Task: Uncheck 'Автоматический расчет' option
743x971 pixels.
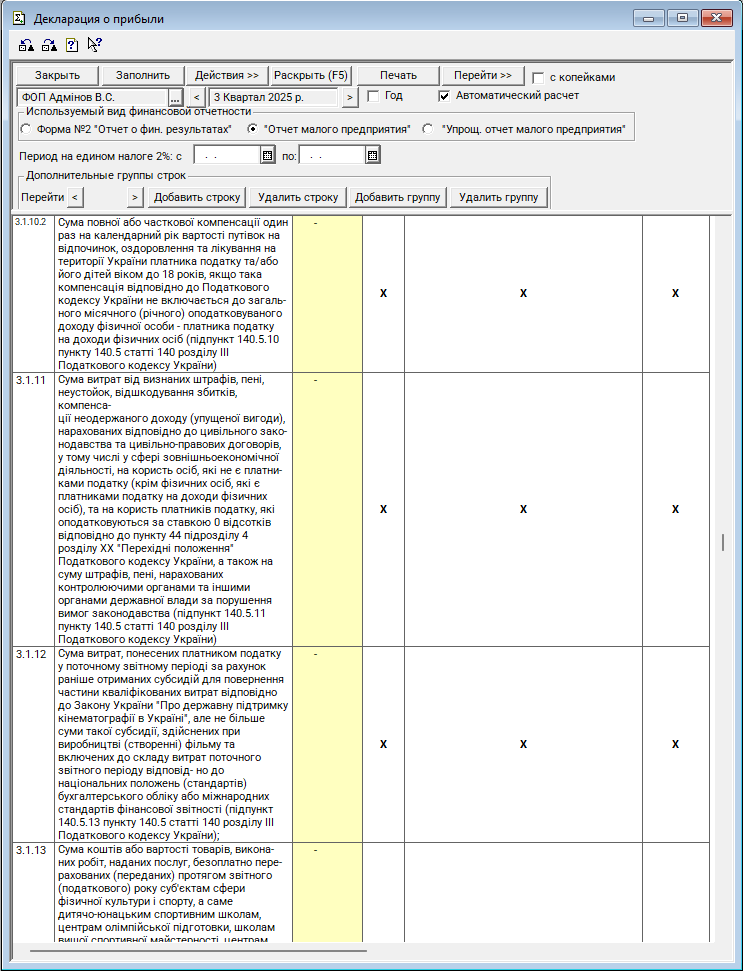Action: click(x=445, y=96)
